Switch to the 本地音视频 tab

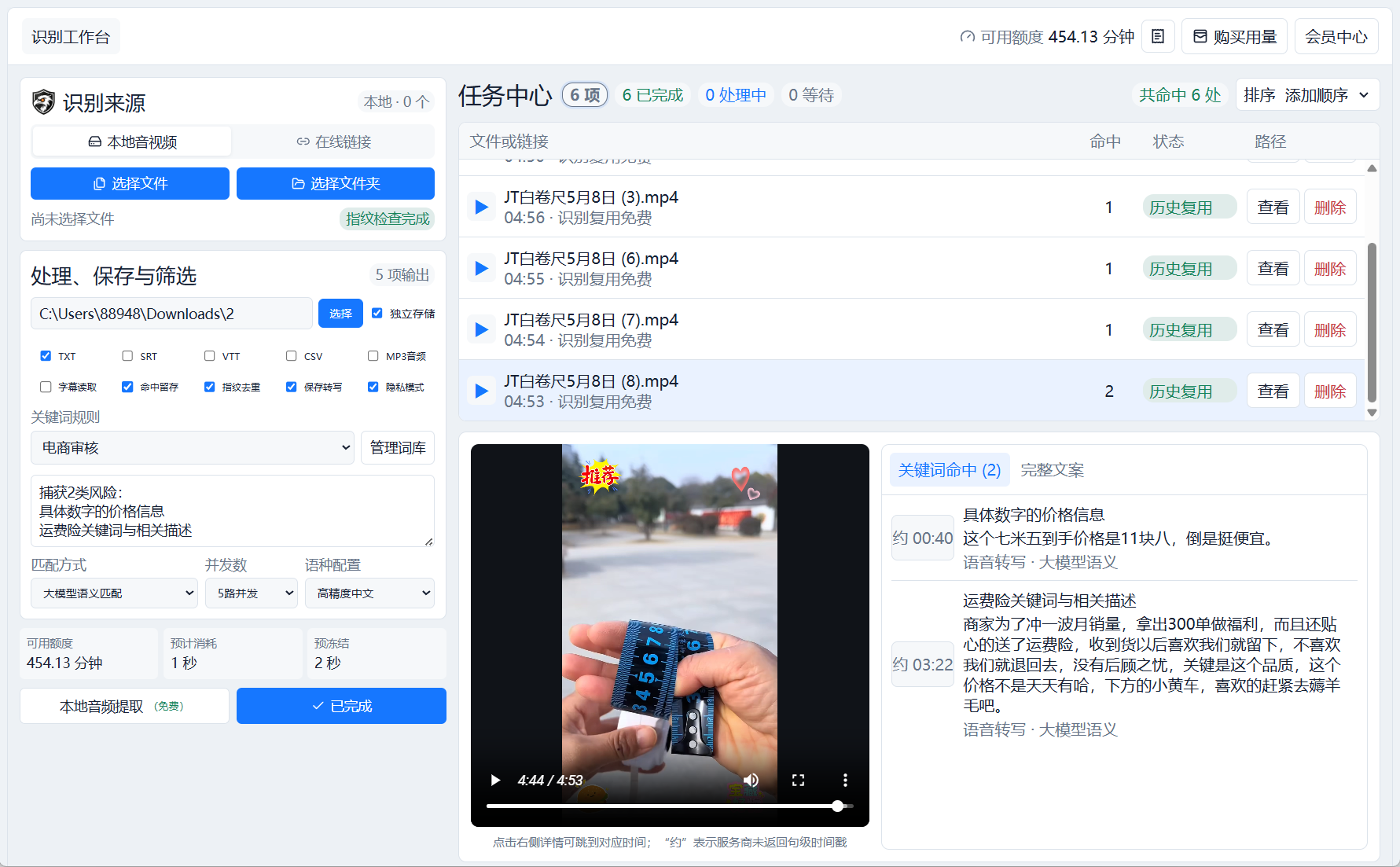pos(132,141)
